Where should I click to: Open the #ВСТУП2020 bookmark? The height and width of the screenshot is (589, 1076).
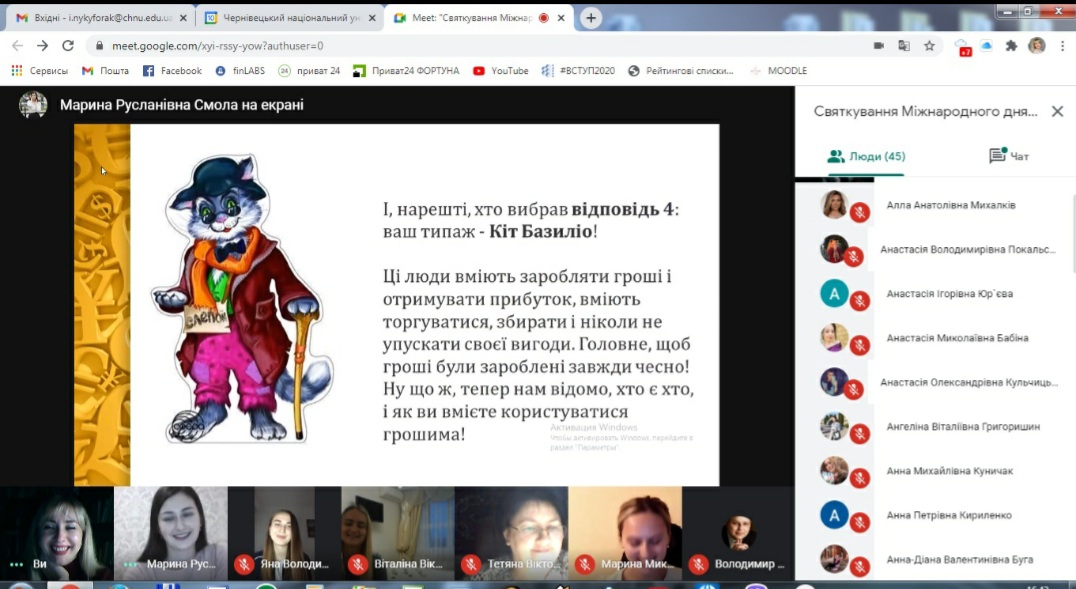pyautogui.click(x=578, y=71)
